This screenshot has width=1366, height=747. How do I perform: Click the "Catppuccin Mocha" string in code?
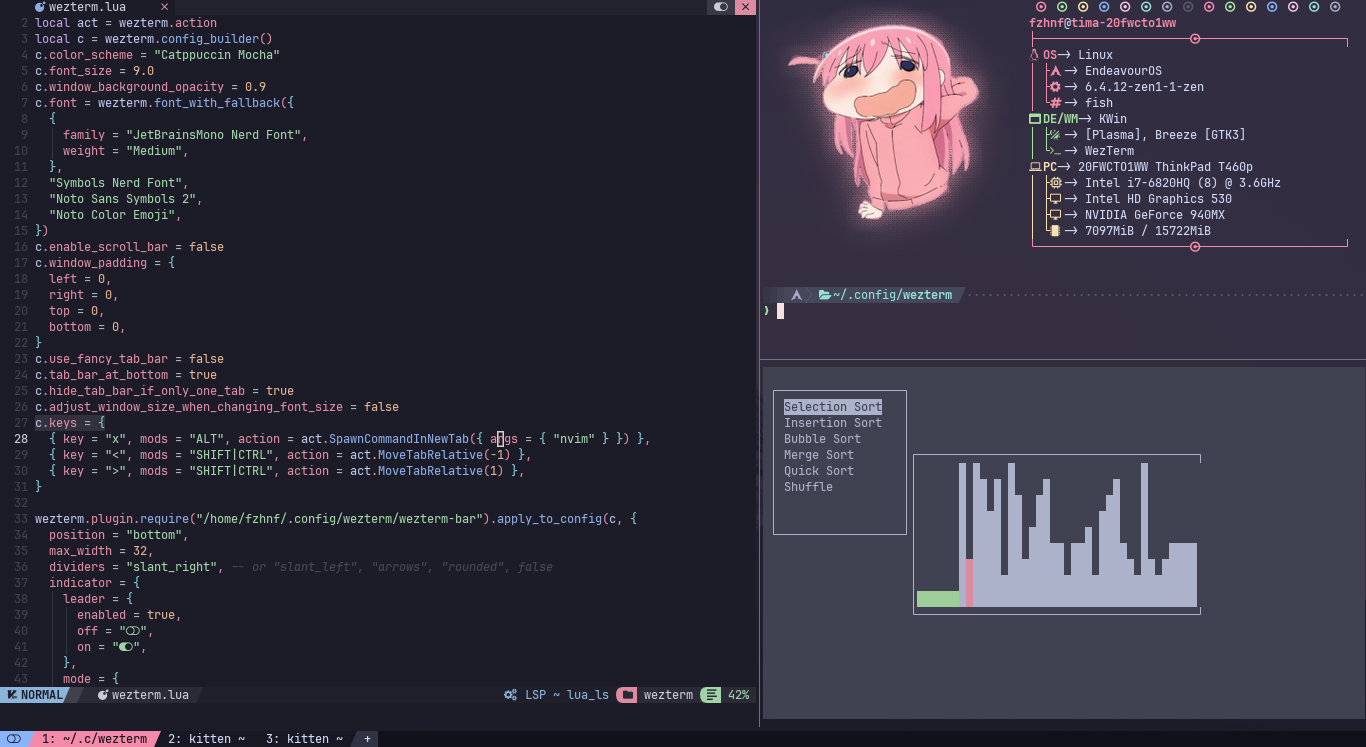pos(217,55)
